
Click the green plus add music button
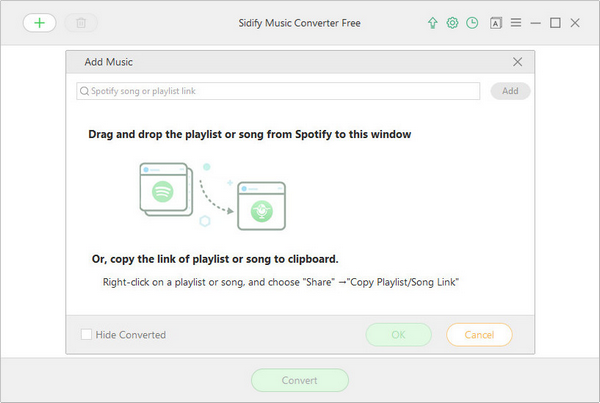click(39, 23)
